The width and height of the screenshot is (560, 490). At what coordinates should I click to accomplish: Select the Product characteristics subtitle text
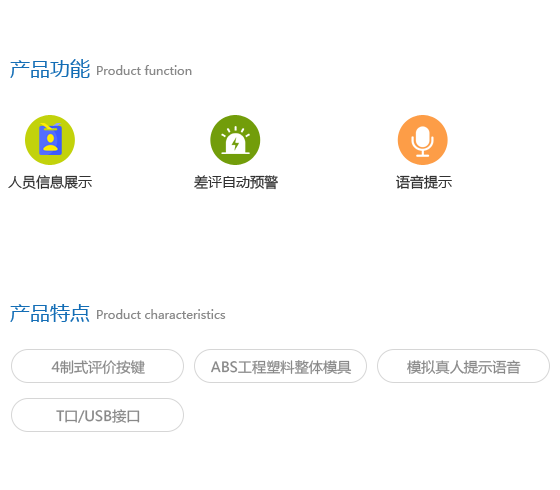(x=161, y=315)
